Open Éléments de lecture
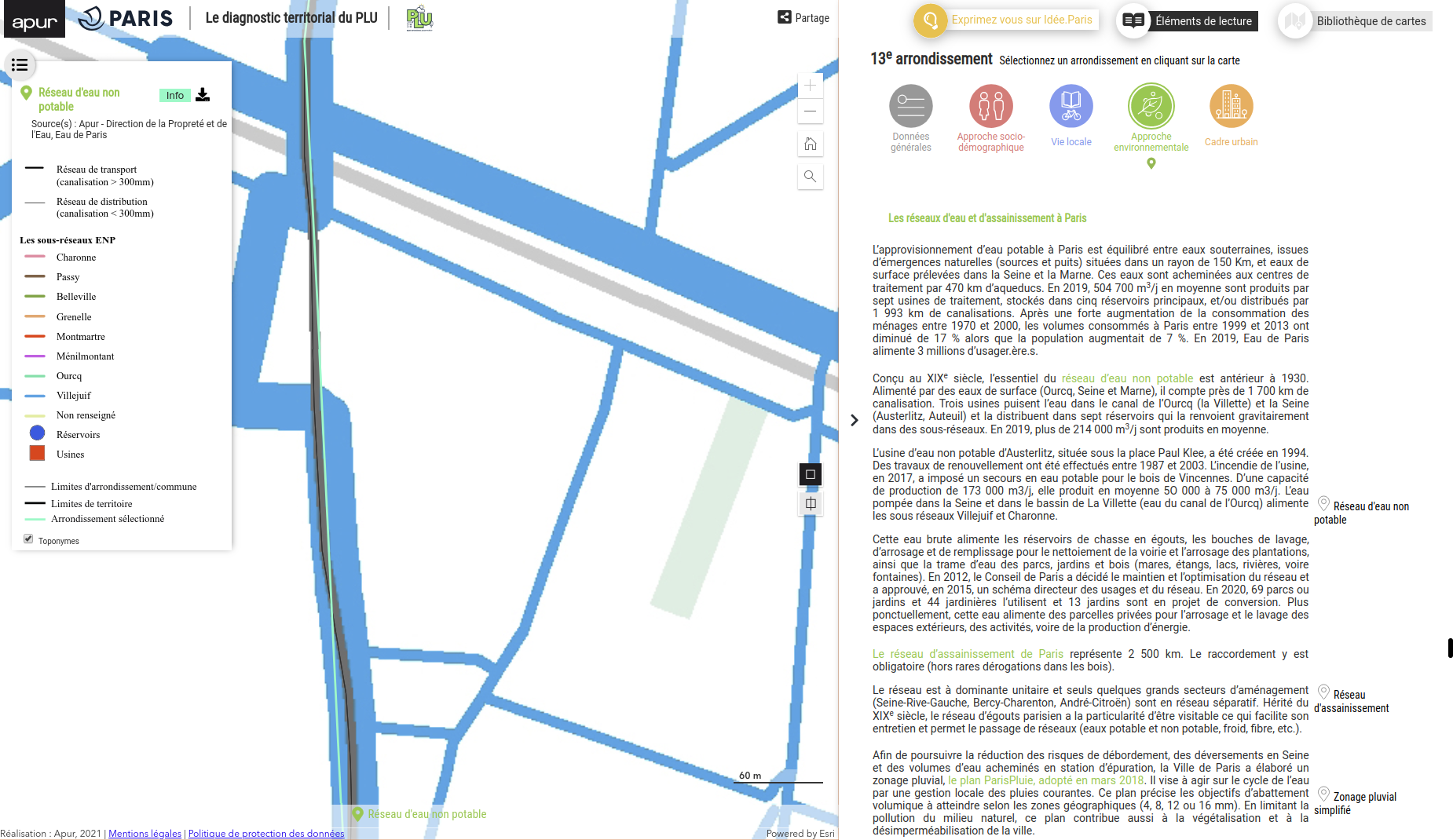The width and height of the screenshot is (1453, 840). (1188, 21)
